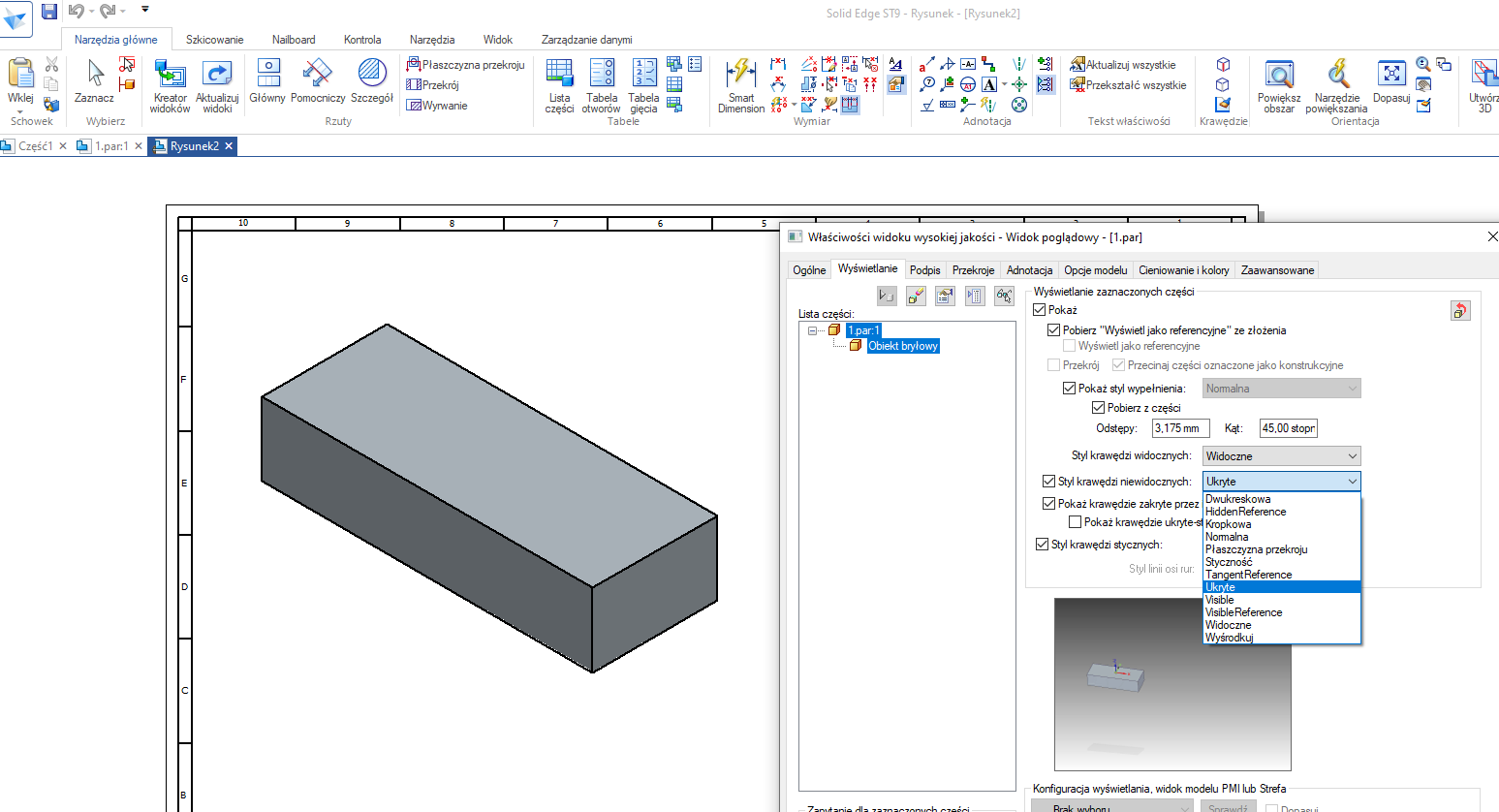The image size is (1499, 812).
Task: Select 1.par:1 in the parts list
Action: [863, 330]
